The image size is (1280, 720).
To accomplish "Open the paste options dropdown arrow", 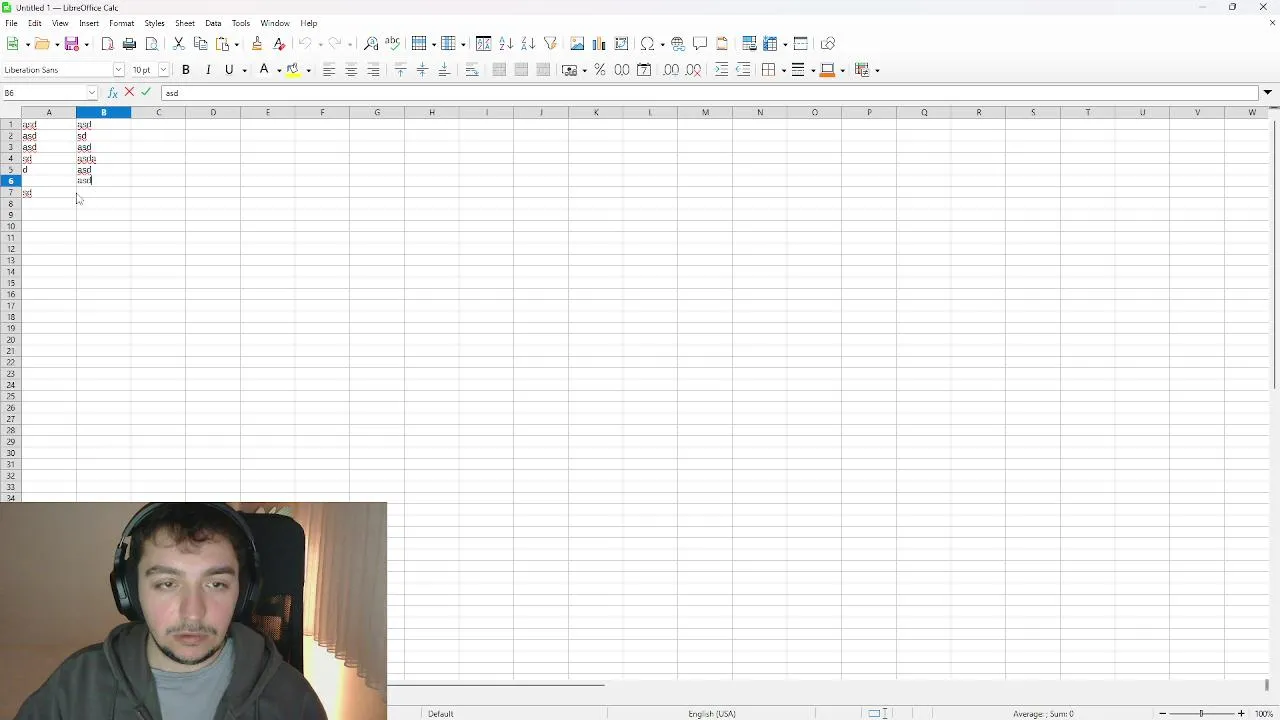I will click(x=236, y=44).
